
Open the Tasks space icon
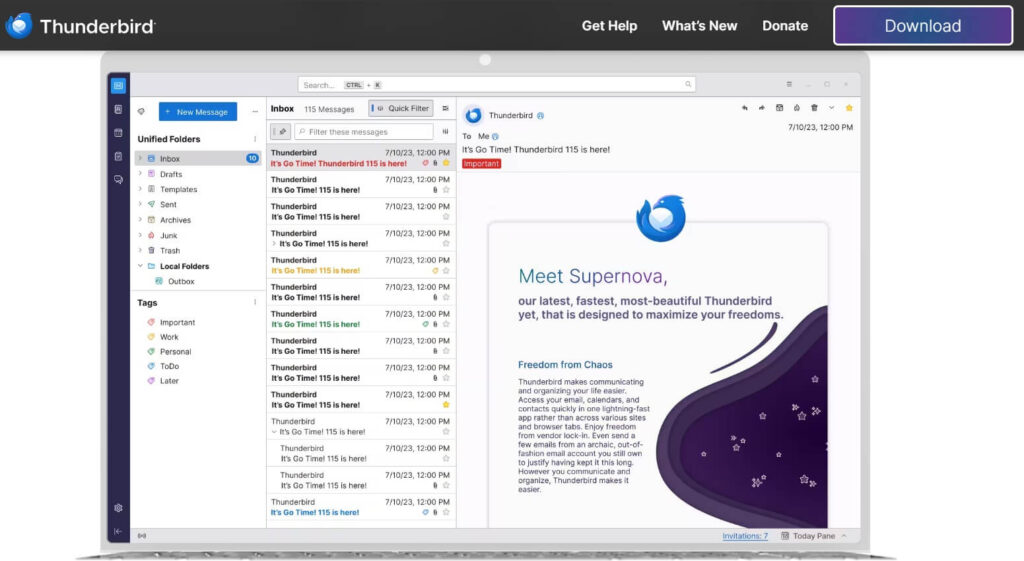[x=118, y=156]
